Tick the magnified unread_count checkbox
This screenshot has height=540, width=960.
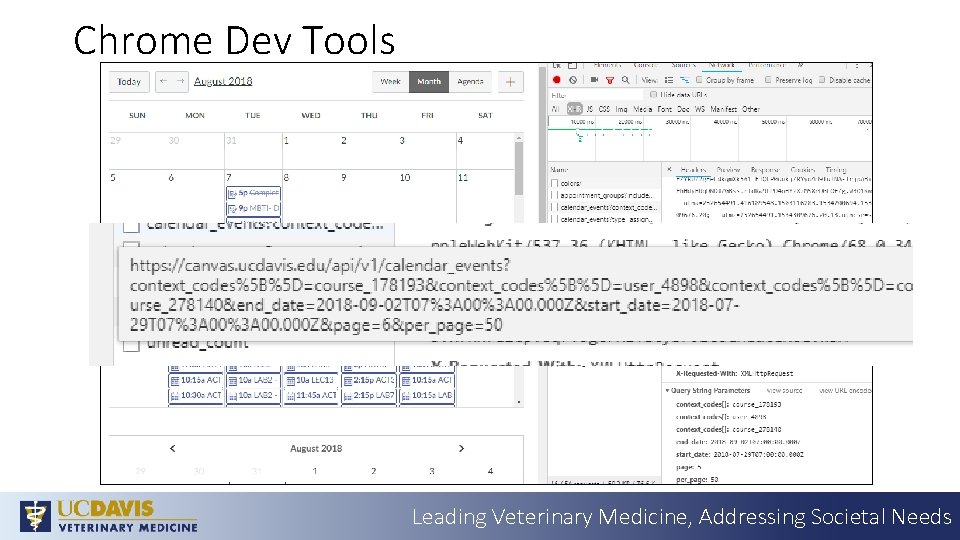131,344
